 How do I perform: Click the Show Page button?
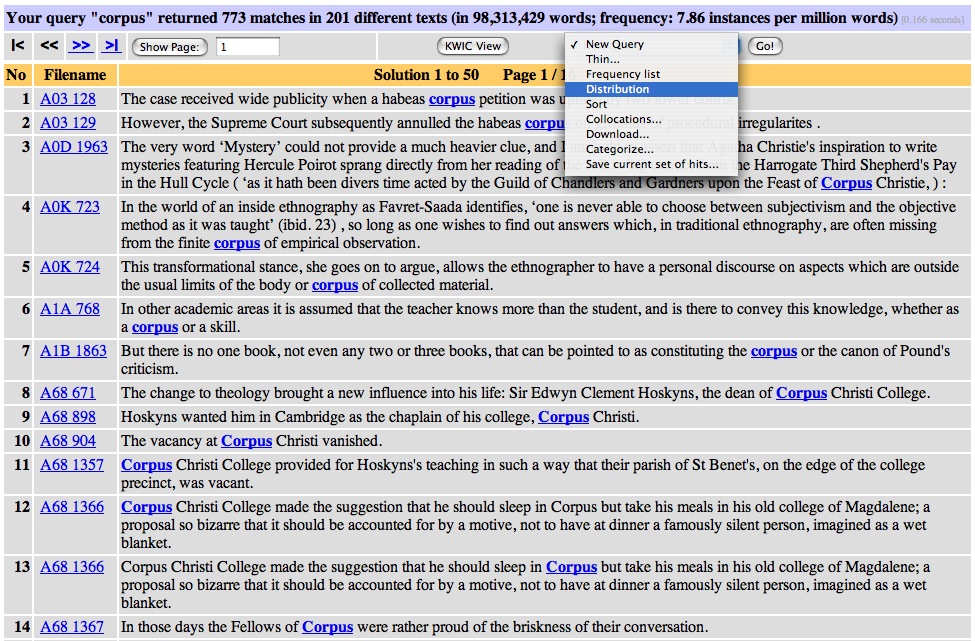coord(170,47)
